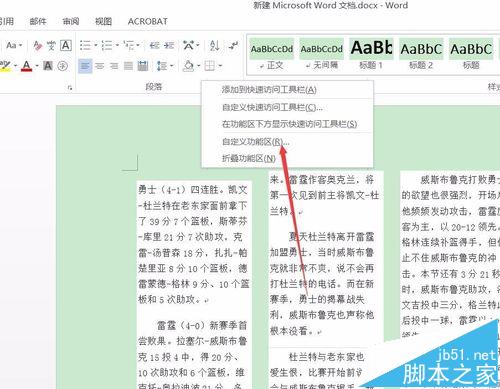Expand the highlight color dropdown arrow

click(15, 66)
